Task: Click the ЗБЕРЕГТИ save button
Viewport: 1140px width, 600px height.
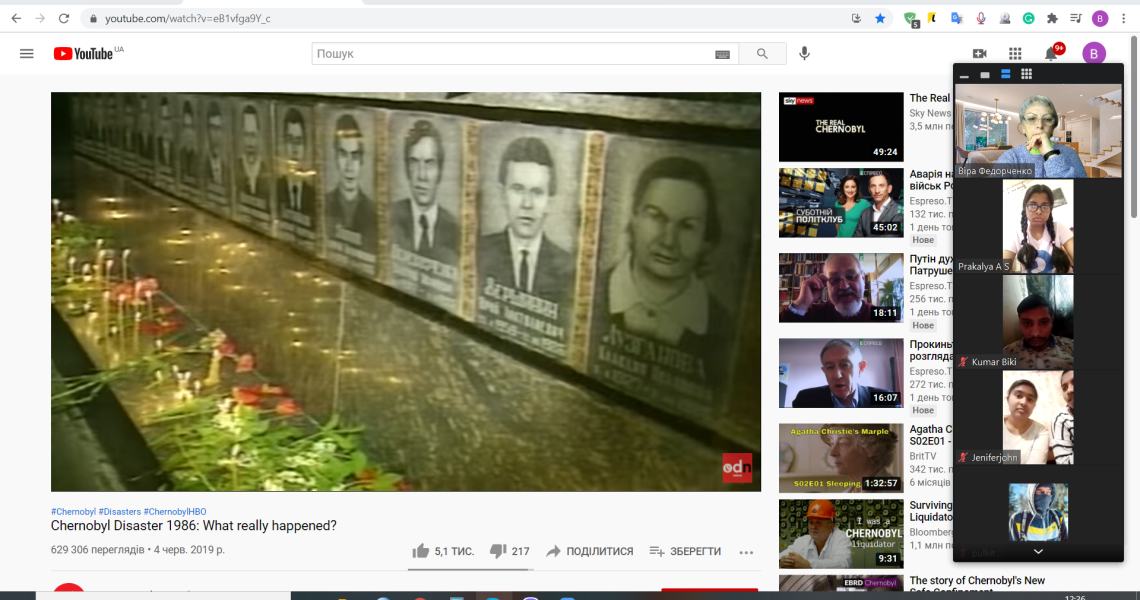Action: tap(686, 551)
